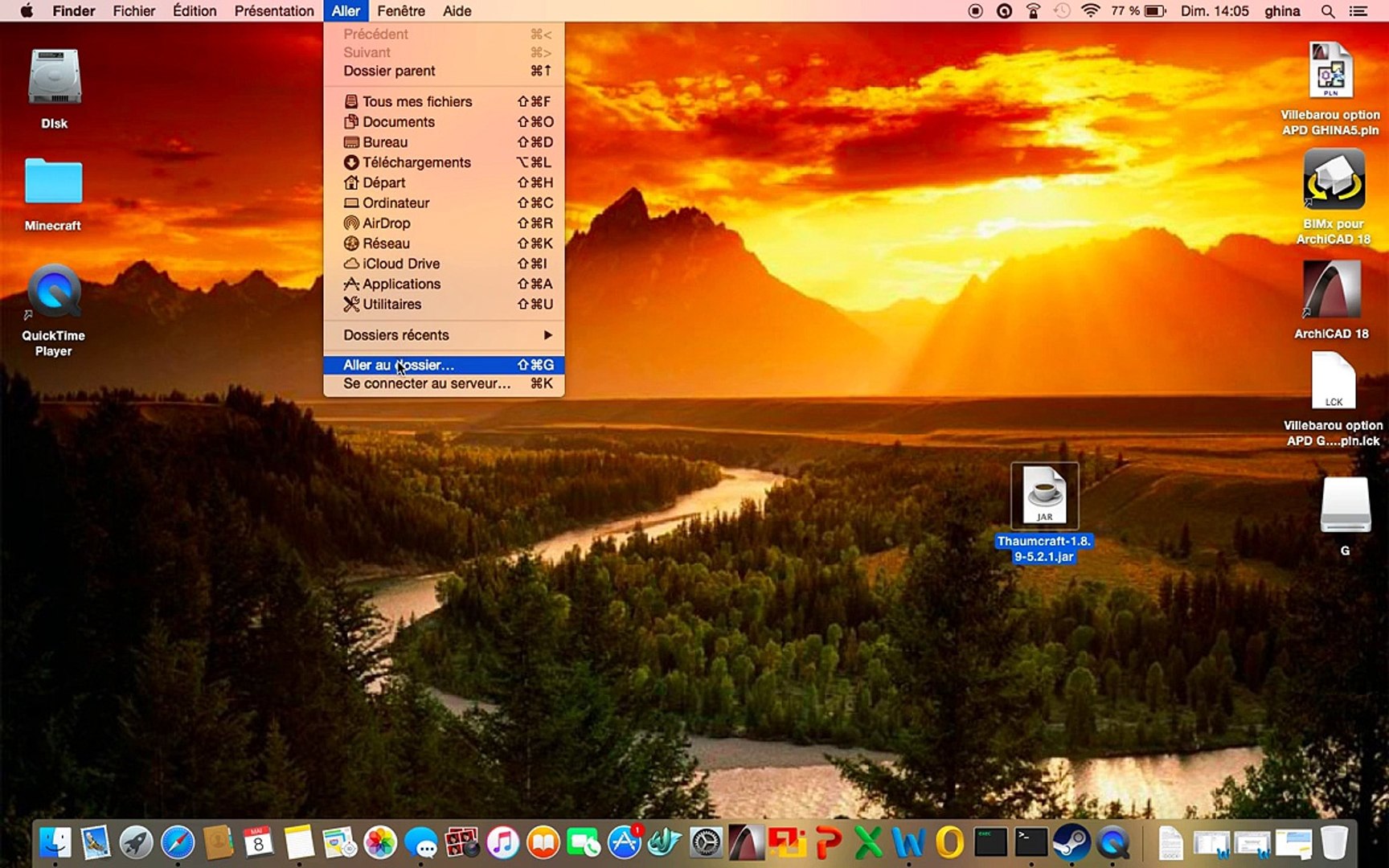Image resolution: width=1389 pixels, height=868 pixels.
Task: Stop recording via menu bar stop icon
Action: point(976,11)
